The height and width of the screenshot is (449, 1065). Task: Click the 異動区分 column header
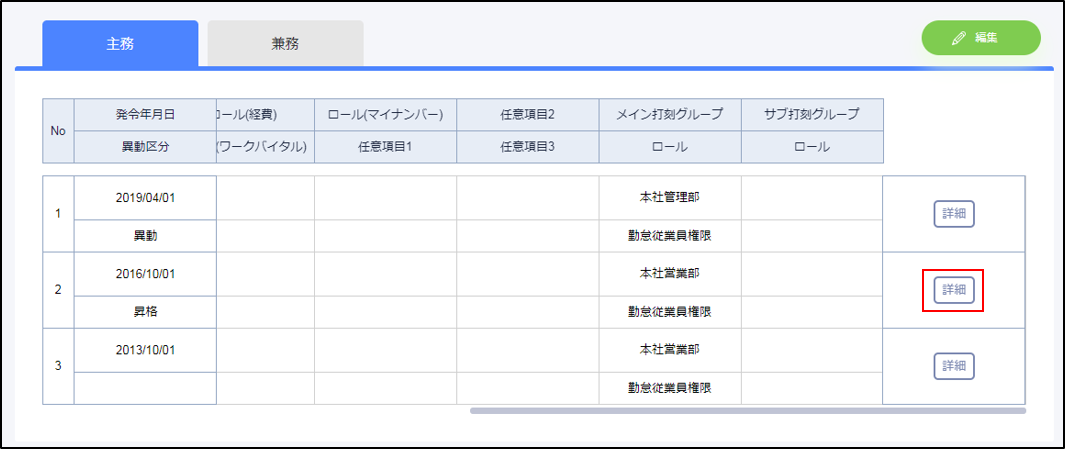pos(145,147)
